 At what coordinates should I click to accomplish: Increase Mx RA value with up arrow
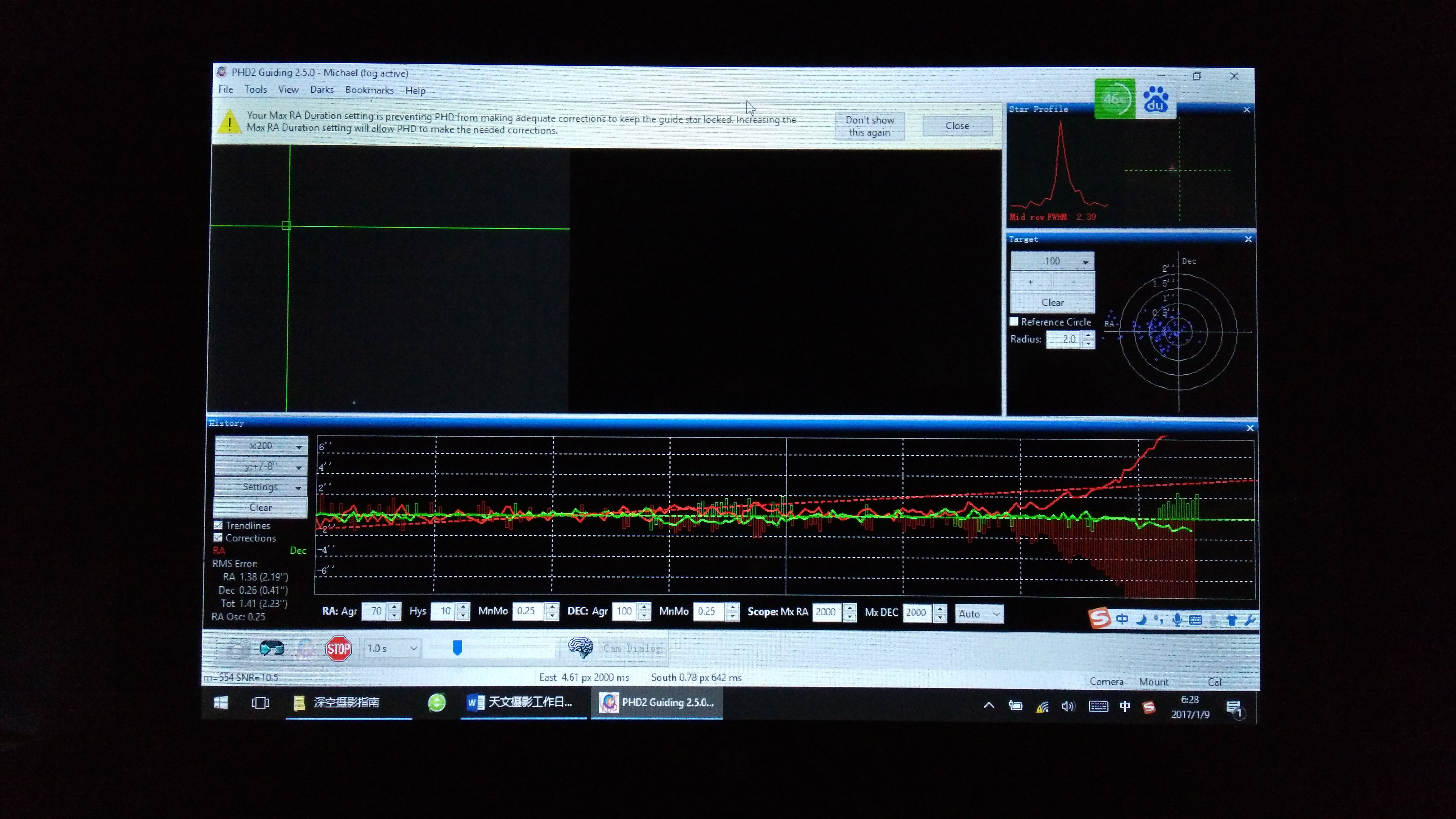849,608
